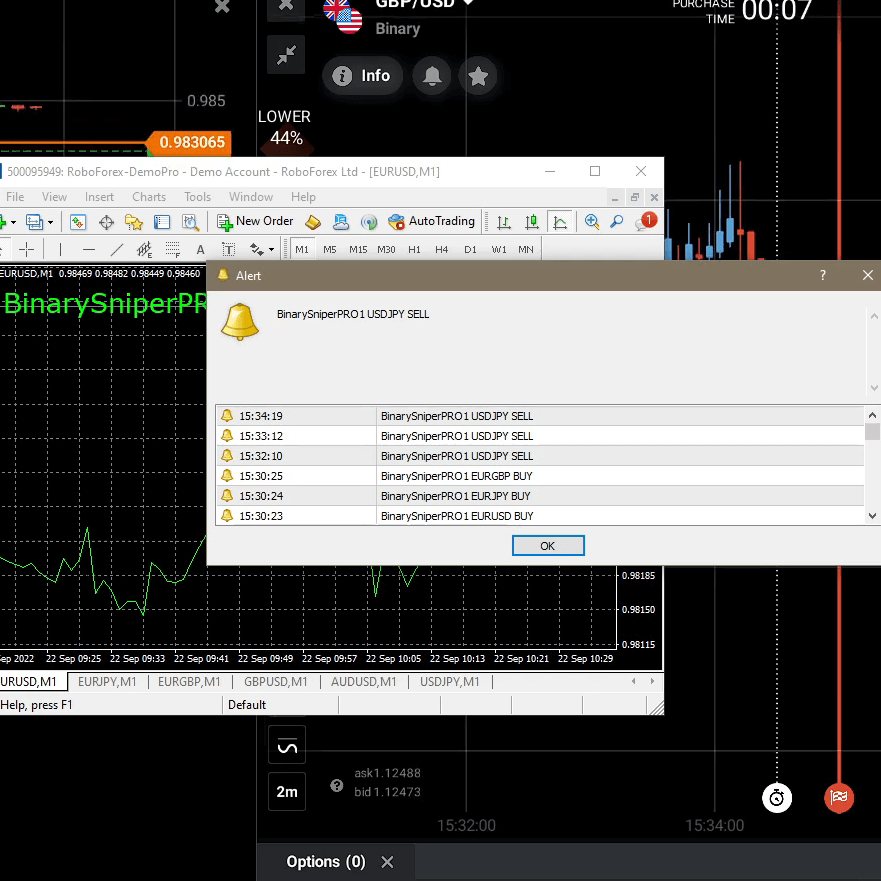Open the Strategy Tester magnifier icon

tap(190, 222)
